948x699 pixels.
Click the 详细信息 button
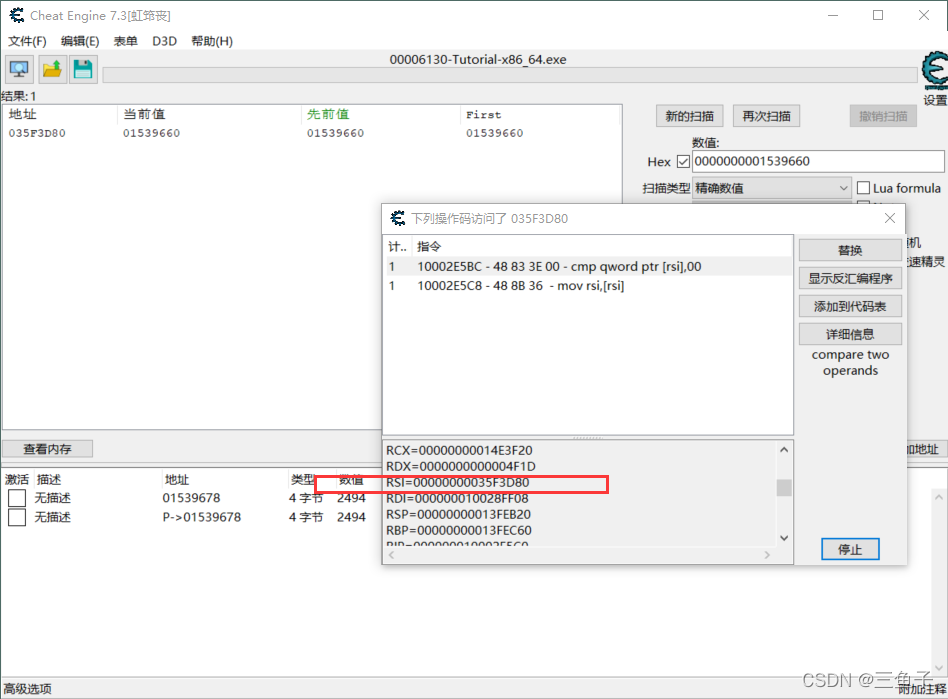[x=850, y=334]
